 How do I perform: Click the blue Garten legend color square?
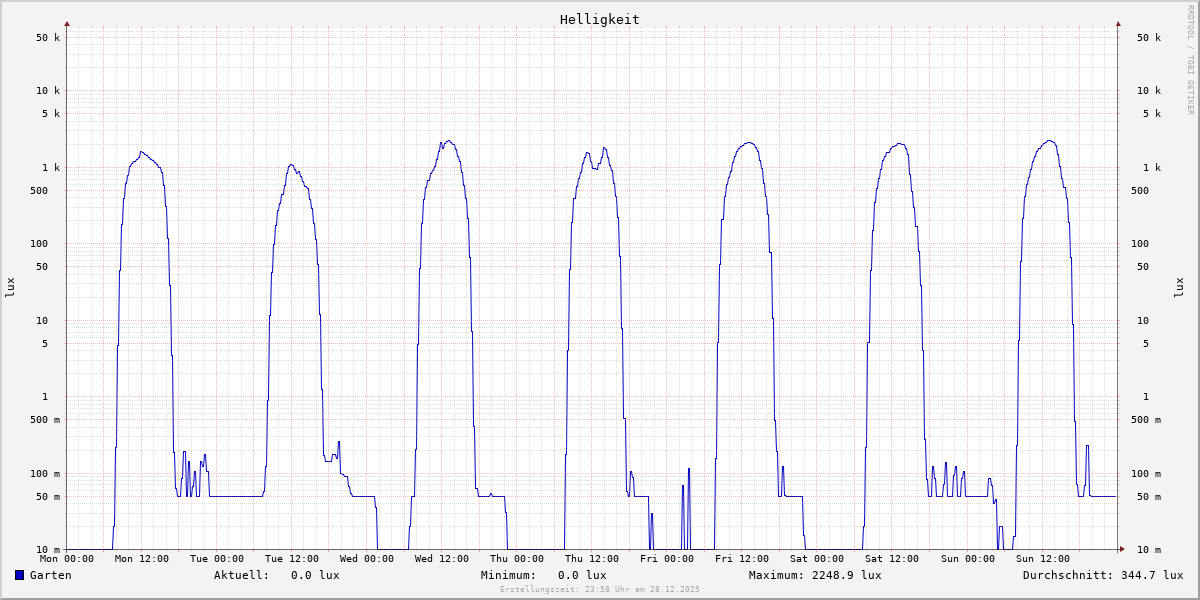click(x=19, y=575)
